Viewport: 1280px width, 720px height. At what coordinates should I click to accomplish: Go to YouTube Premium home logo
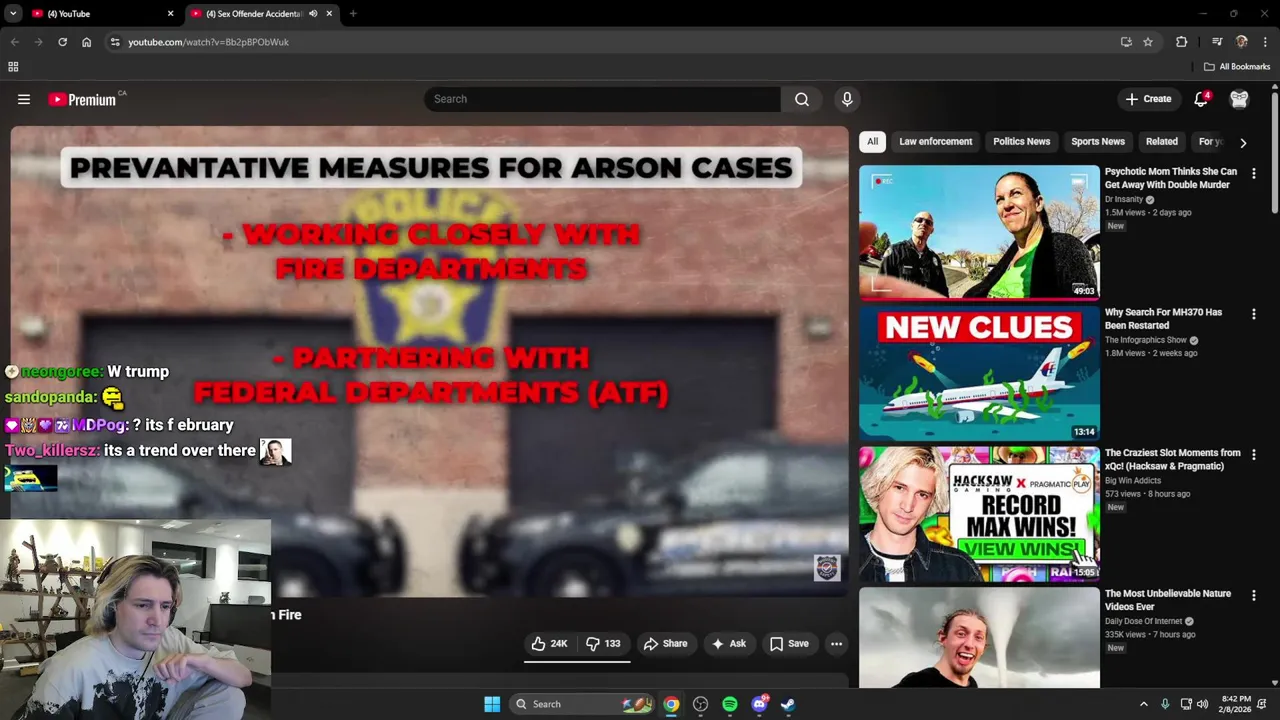point(82,99)
